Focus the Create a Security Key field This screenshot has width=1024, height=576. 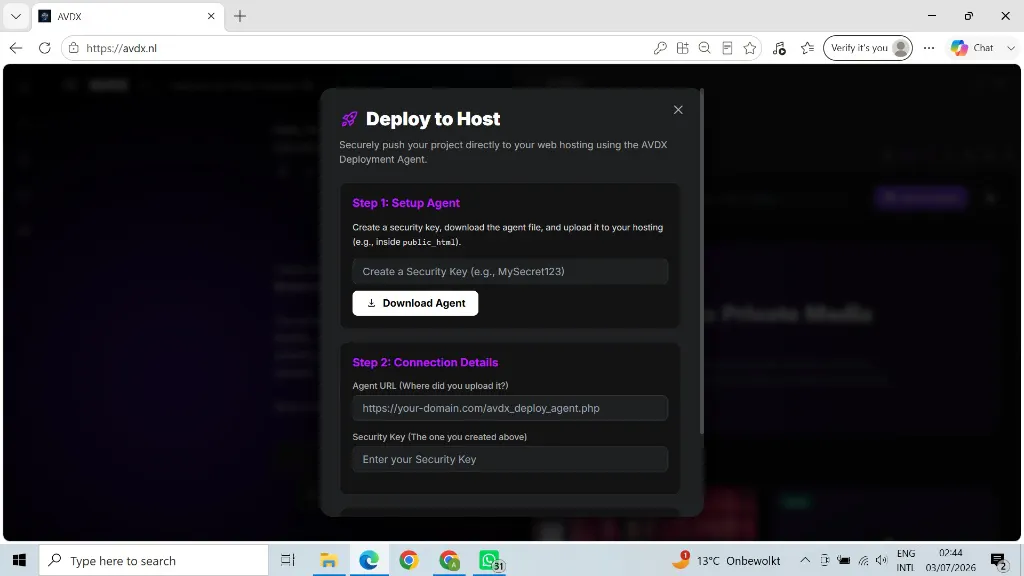coord(510,272)
